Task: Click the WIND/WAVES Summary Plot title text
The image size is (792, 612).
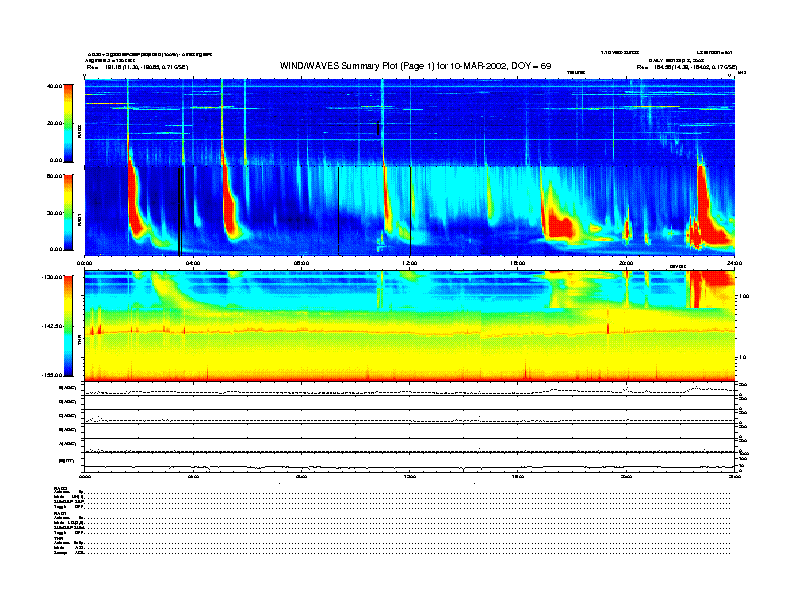Action: 415,66
